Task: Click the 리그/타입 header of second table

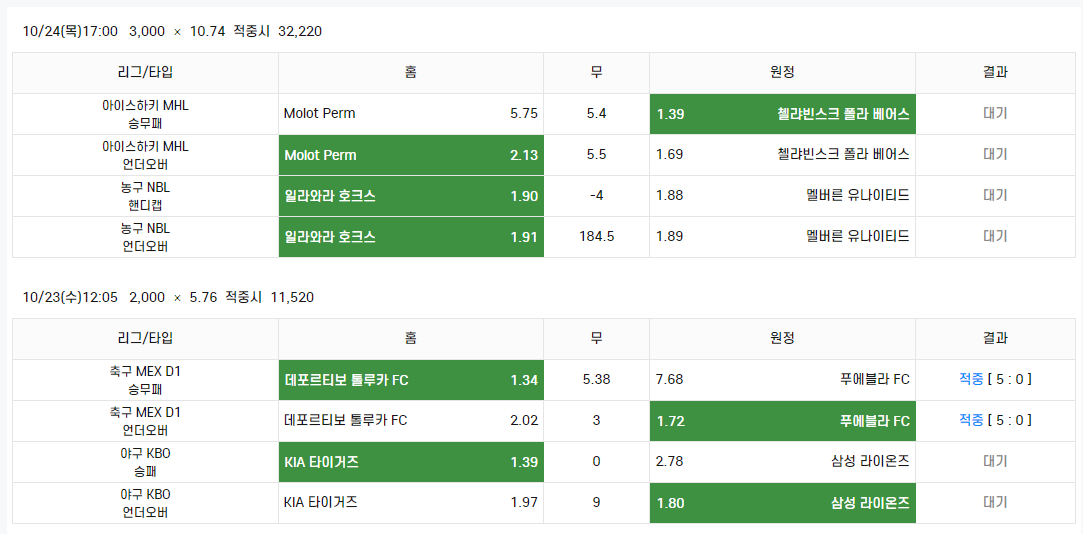Action: [146, 338]
